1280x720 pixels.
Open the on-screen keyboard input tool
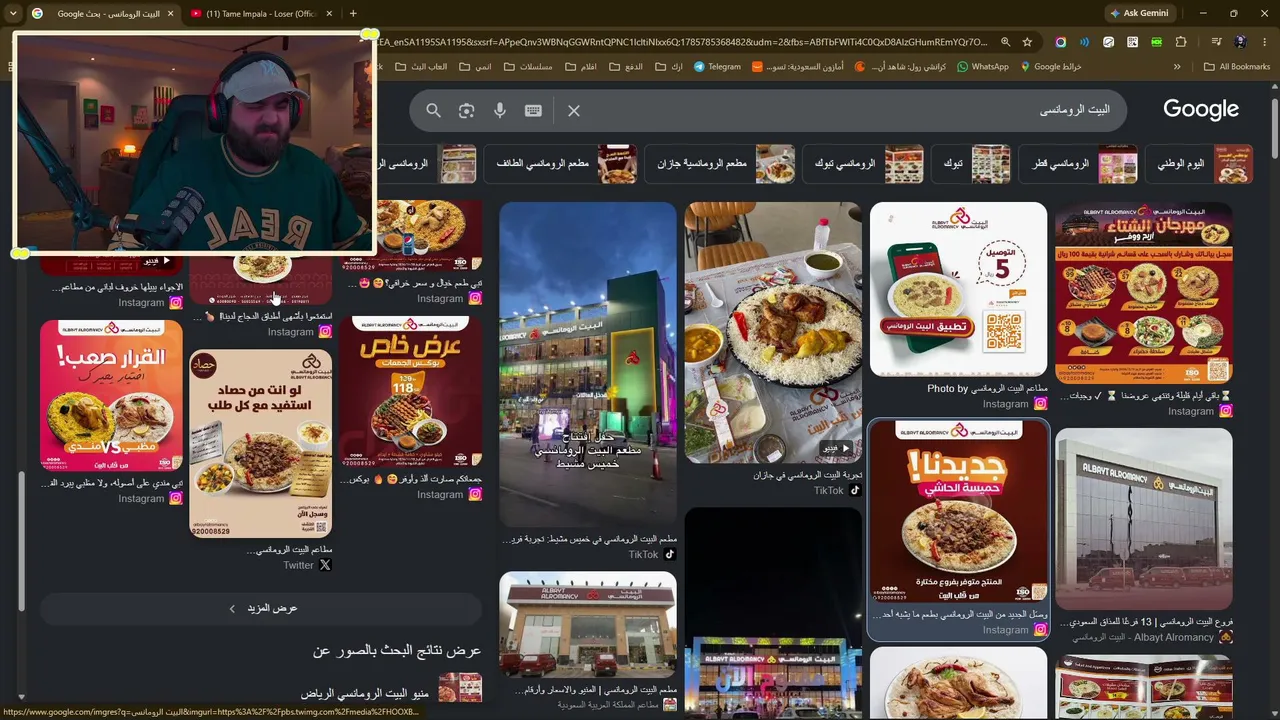[533, 110]
